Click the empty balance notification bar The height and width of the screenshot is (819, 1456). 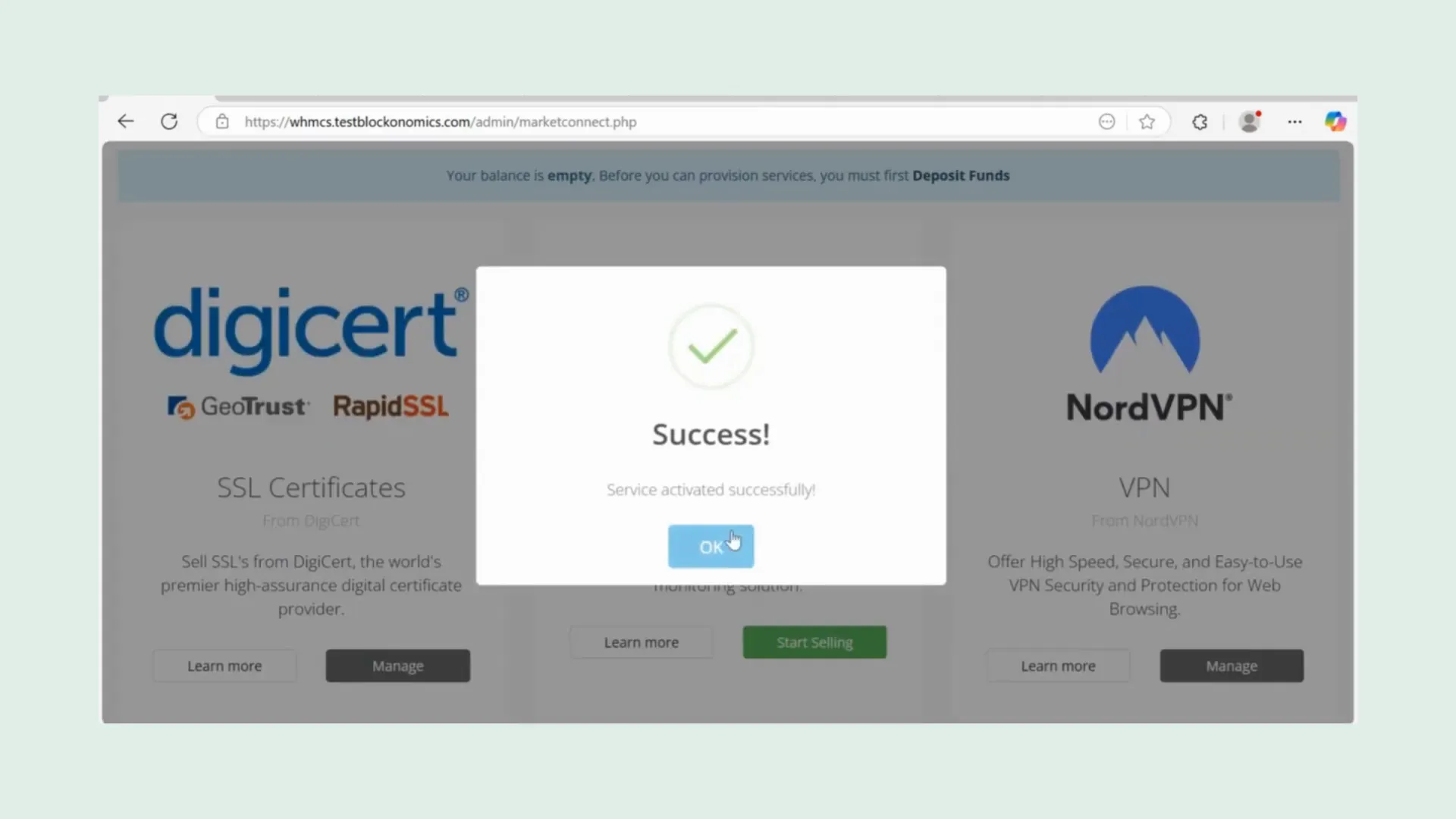[x=727, y=175]
